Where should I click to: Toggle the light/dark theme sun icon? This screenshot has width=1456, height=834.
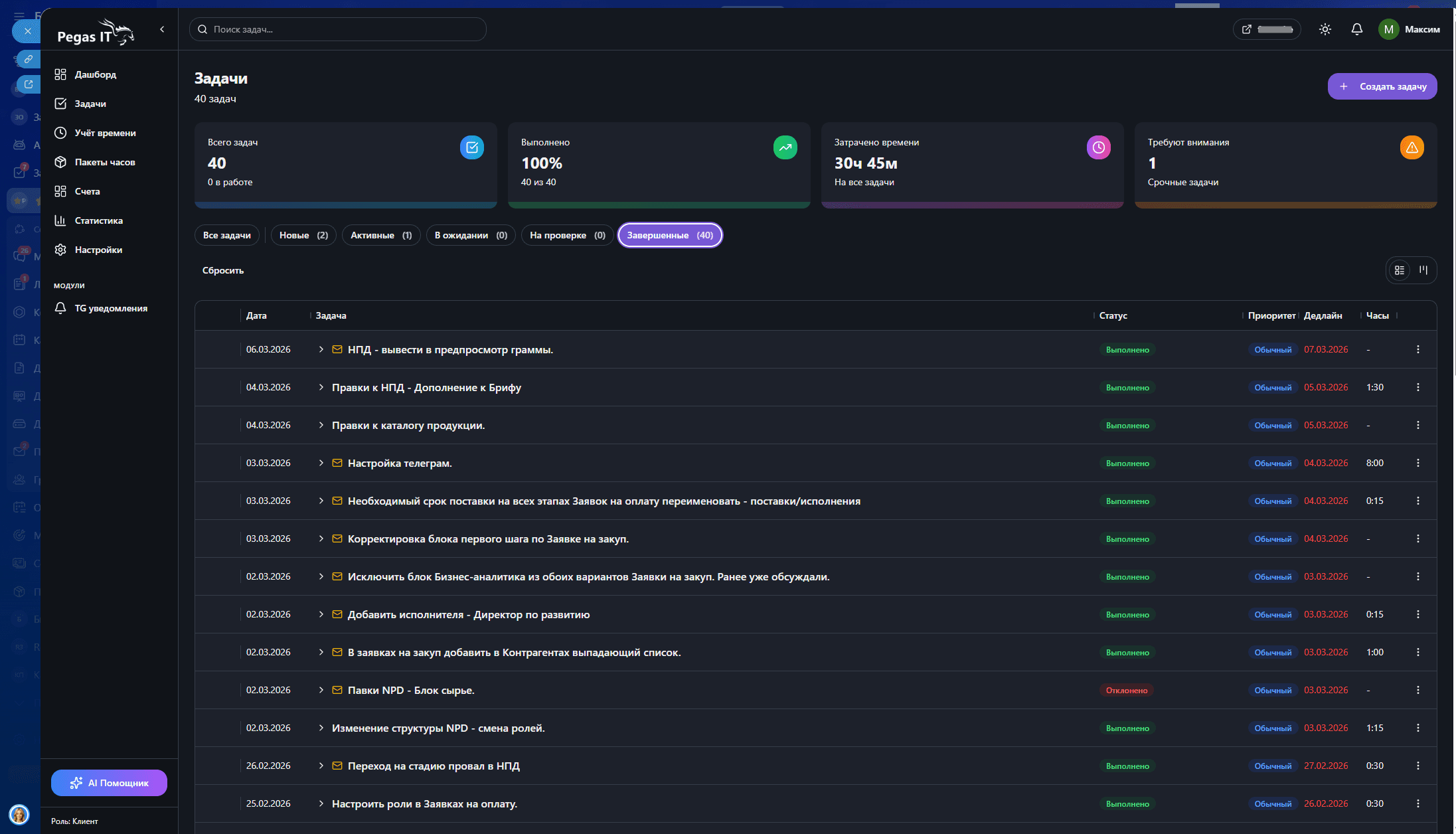point(1325,29)
